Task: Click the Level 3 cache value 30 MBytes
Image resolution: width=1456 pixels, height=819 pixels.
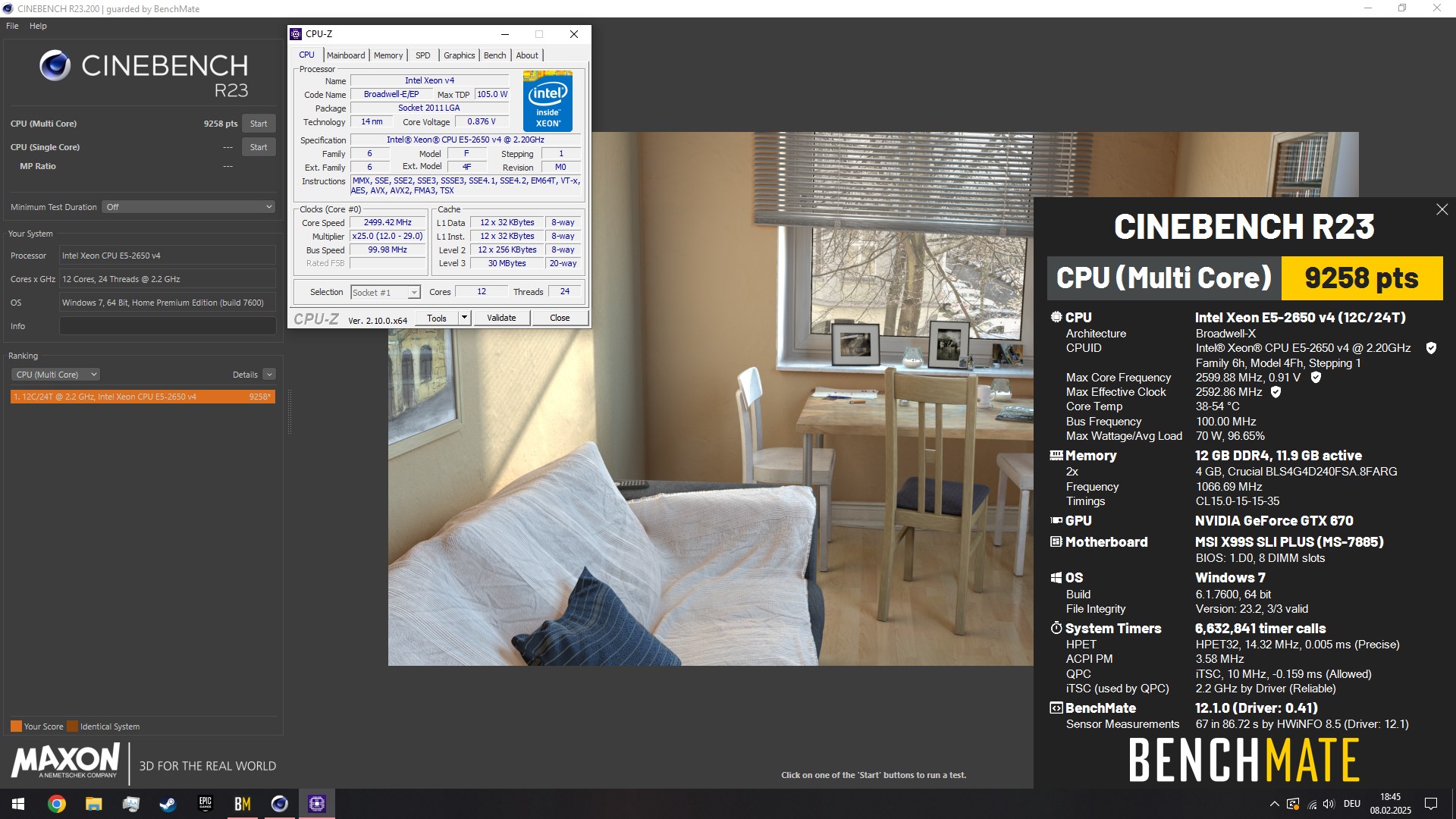Action: click(507, 264)
